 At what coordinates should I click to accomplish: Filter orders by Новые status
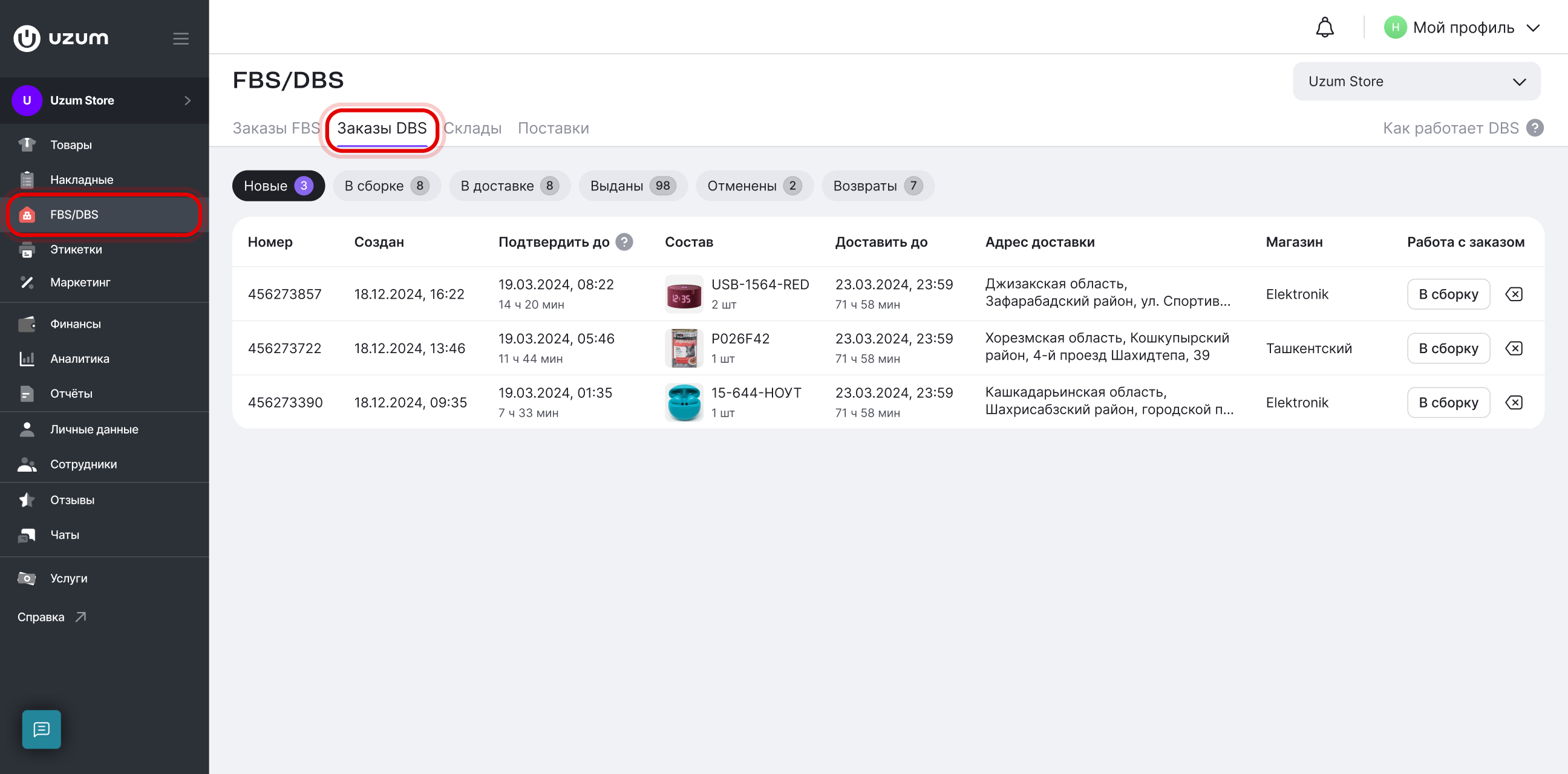click(x=278, y=186)
